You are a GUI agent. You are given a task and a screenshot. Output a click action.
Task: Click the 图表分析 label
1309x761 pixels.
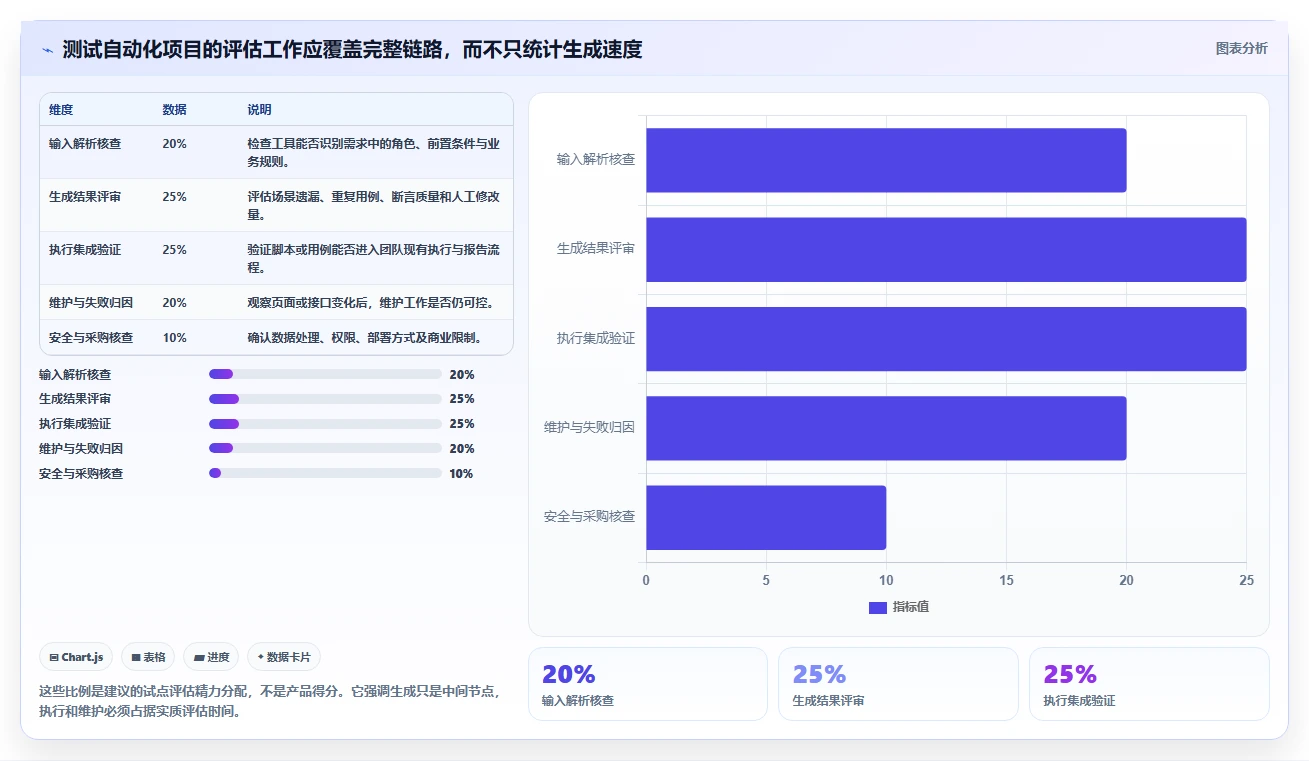1241,48
